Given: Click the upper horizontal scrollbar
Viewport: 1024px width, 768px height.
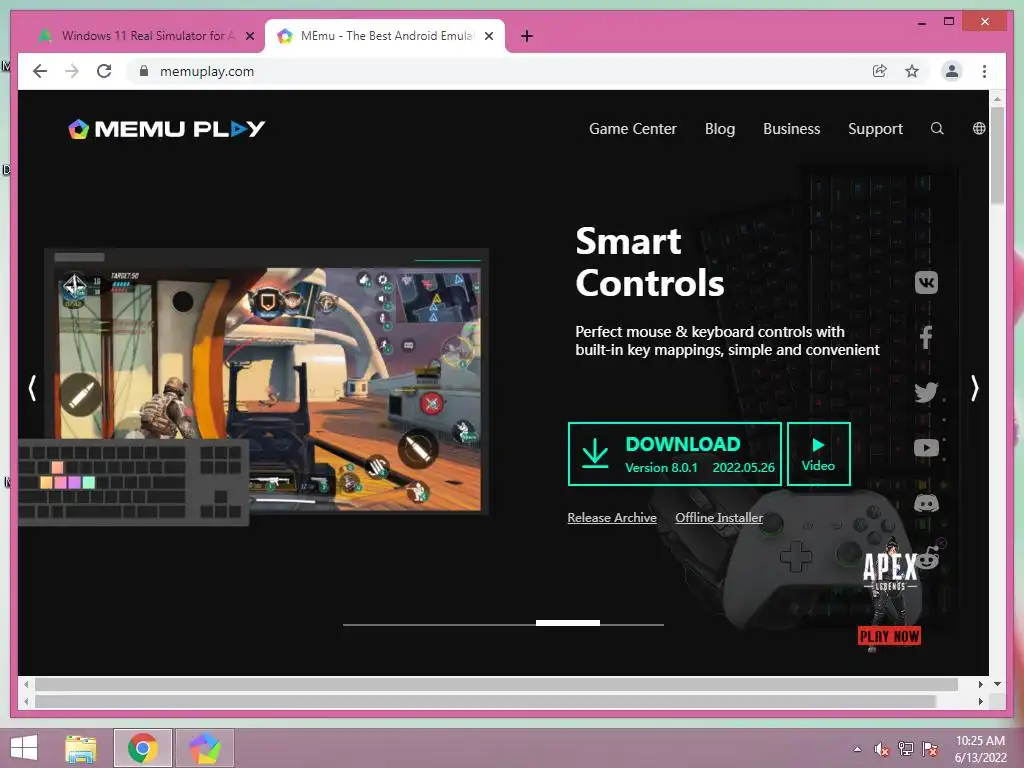Looking at the screenshot, I should click(x=496, y=684).
